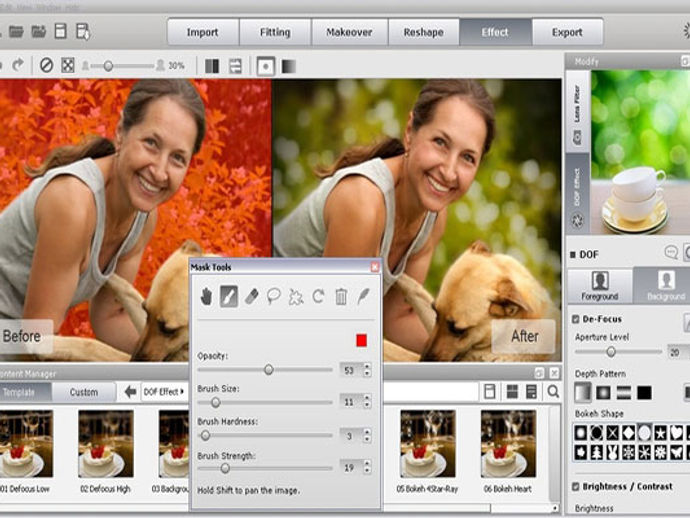Select the puzzle-piece auto mask tool
Image resolution: width=690 pixels, height=518 pixels.
click(296, 297)
